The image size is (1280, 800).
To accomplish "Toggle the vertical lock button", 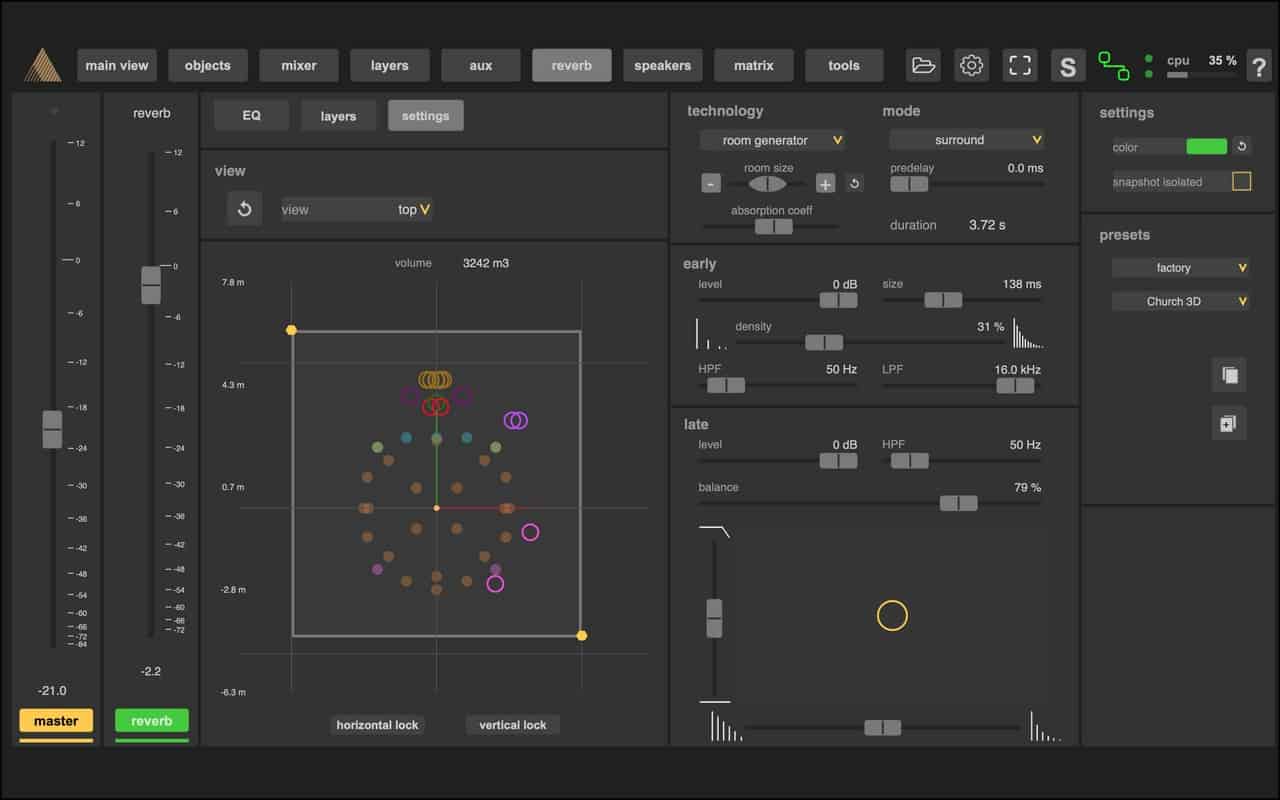I will (512, 725).
